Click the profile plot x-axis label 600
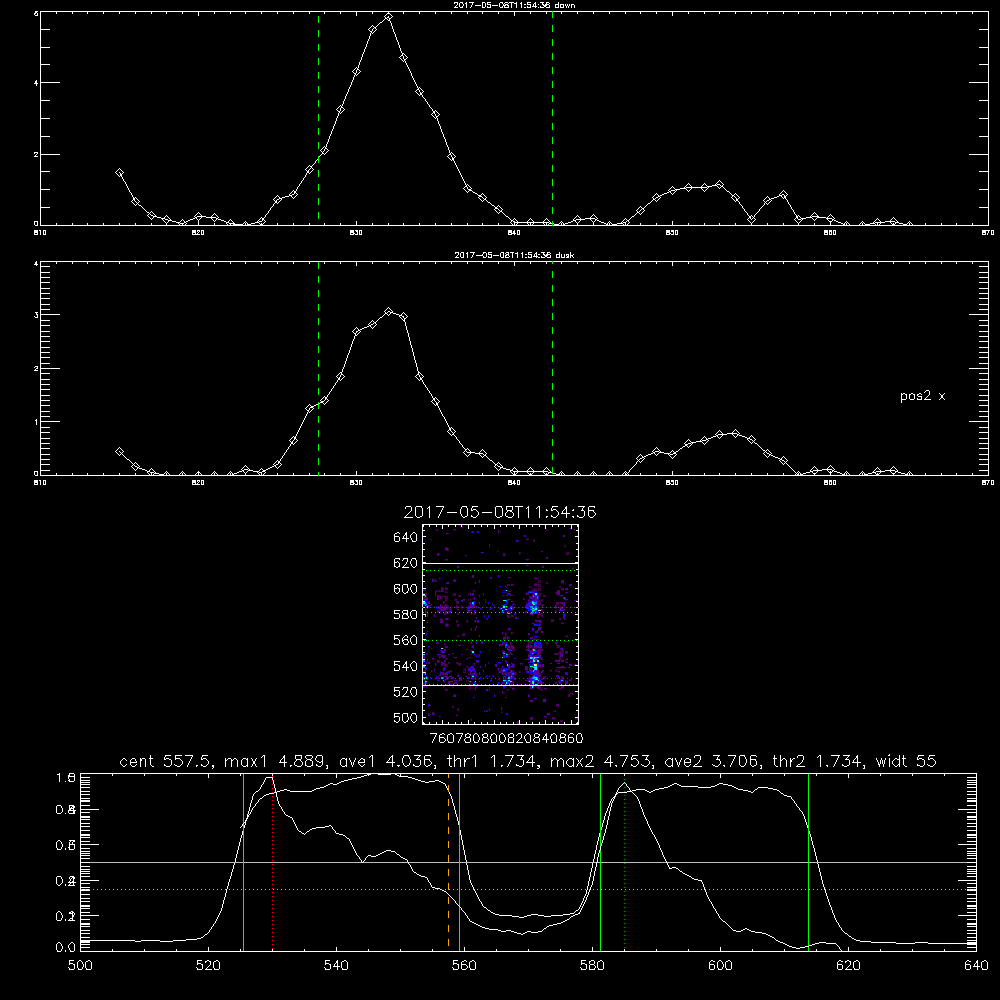This screenshot has width=1000, height=1000. tap(720, 966)
